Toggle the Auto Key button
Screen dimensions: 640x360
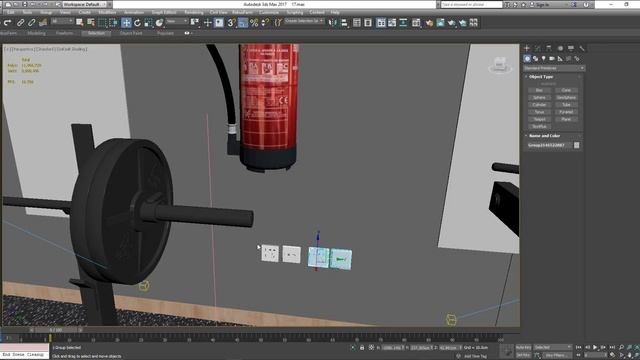pos(523,347)
